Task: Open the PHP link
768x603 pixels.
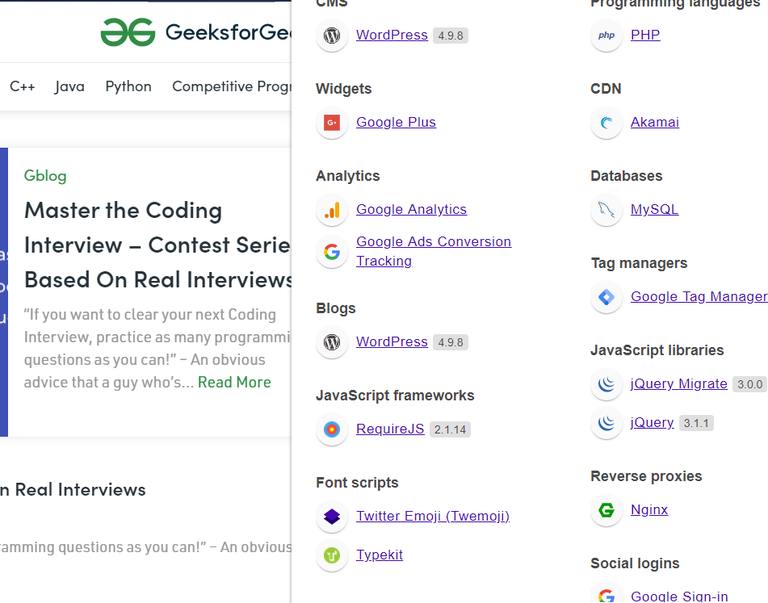Action: (645, 35)
